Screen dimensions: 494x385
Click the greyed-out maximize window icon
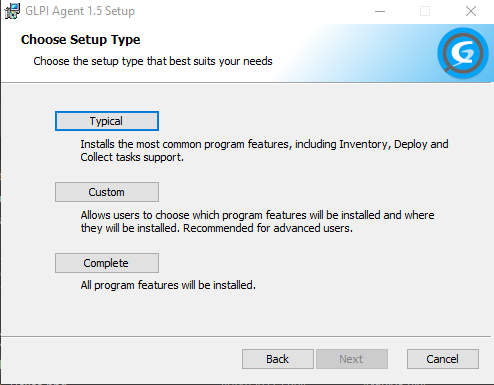[x=425, y=11]
